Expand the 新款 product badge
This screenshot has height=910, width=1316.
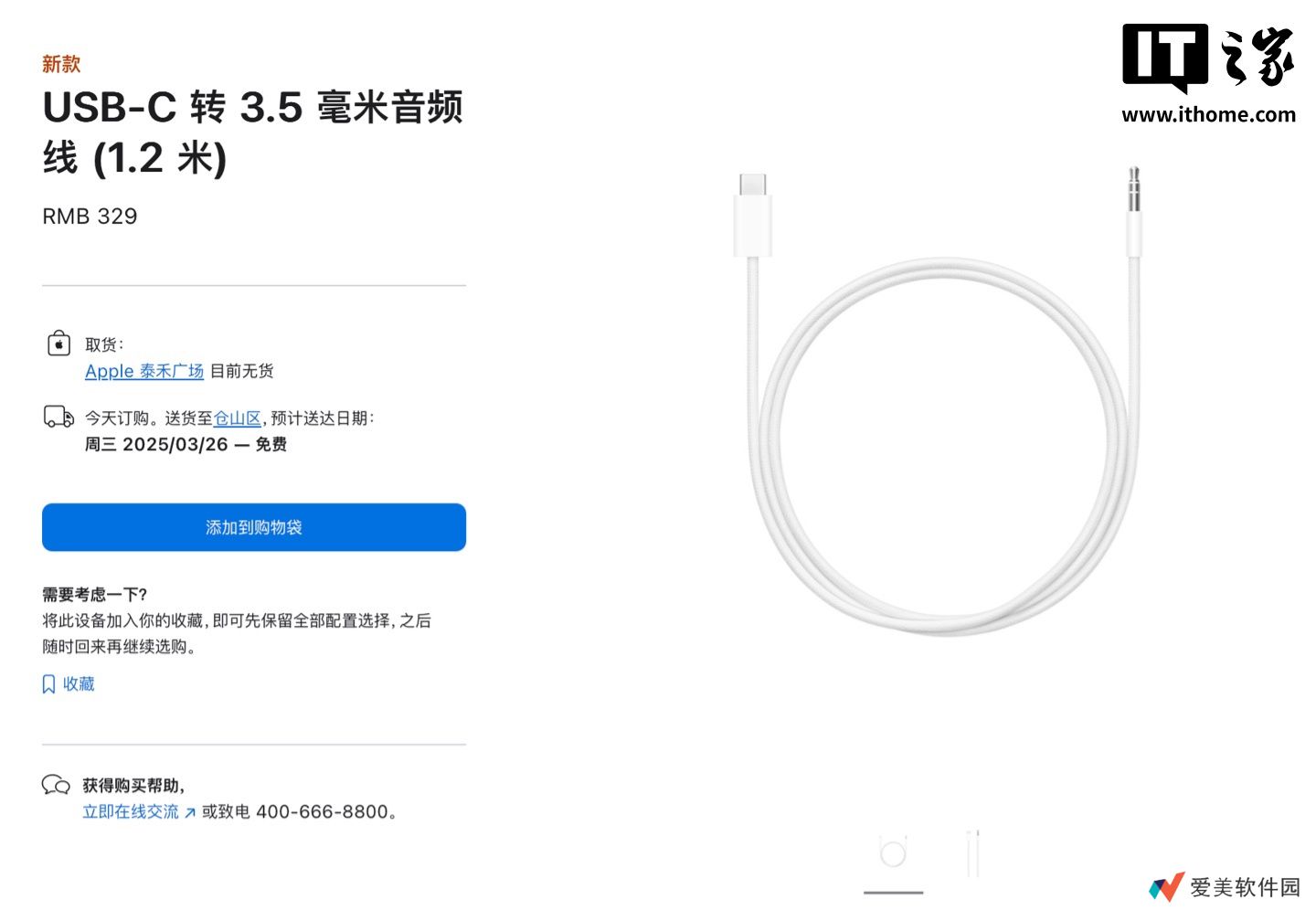59,64
